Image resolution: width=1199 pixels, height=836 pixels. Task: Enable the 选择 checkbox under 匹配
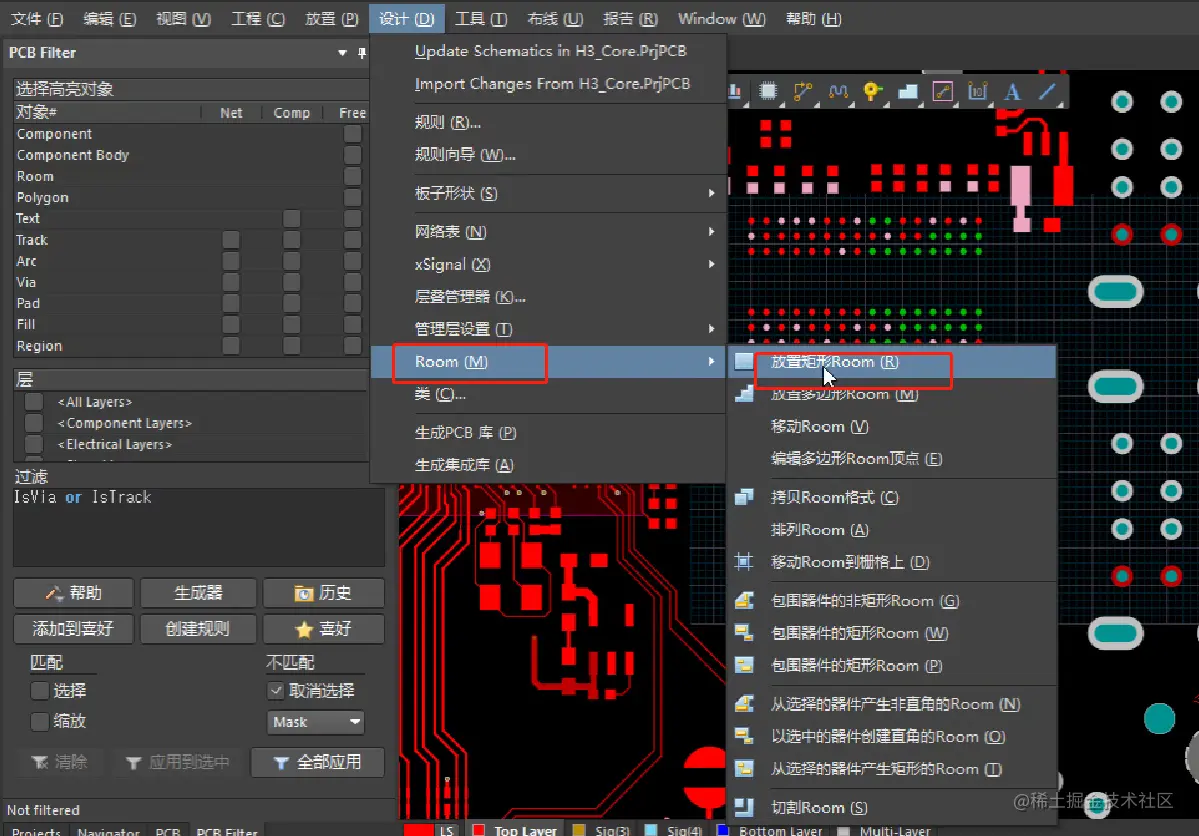[37, 690]
